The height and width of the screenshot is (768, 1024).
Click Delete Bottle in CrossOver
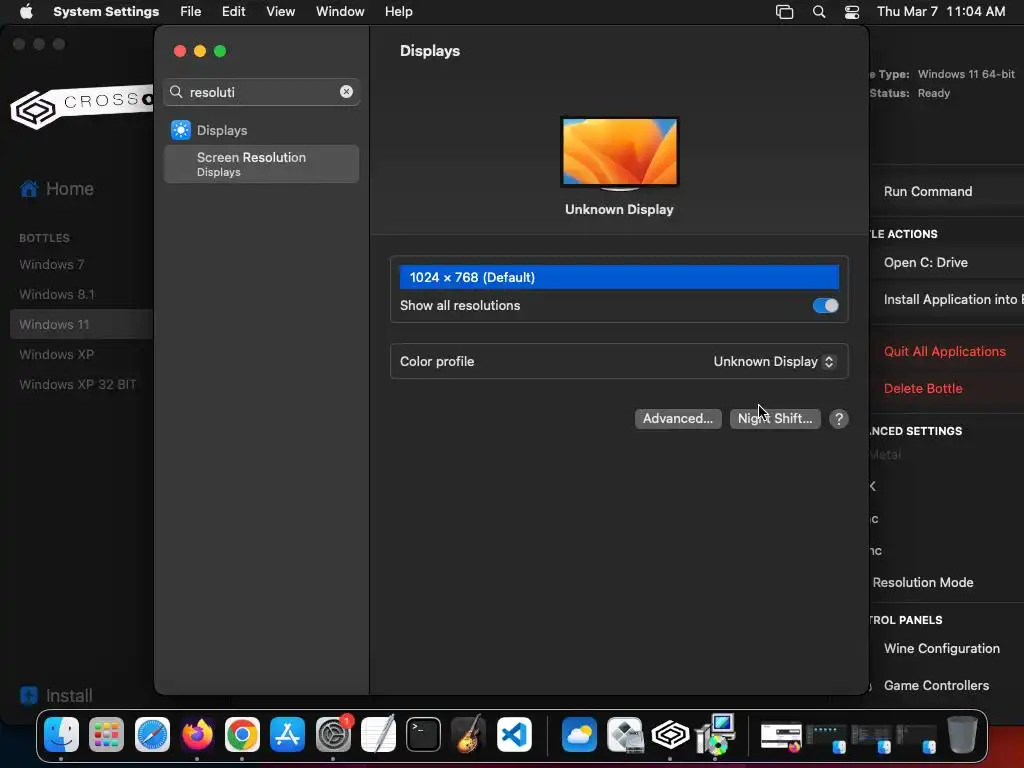(923, 389)
